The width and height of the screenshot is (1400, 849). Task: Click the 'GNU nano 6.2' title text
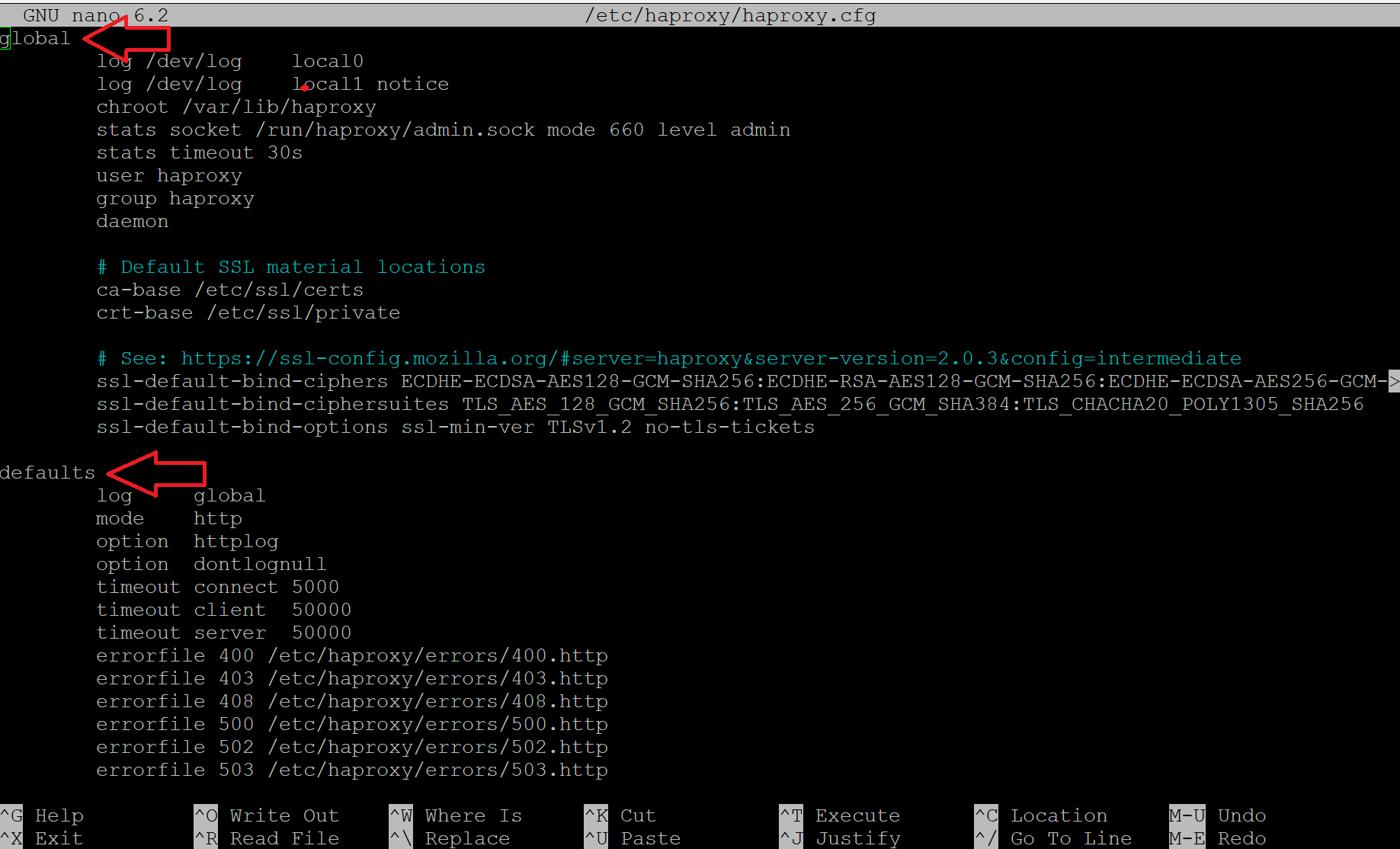(96, 15)
